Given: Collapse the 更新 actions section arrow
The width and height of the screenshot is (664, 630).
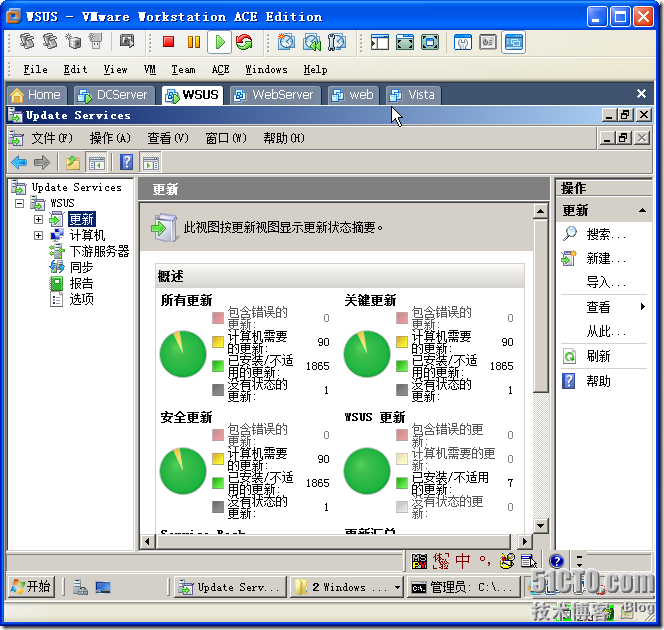Looking at the screenshot, I should click(642, 210).
